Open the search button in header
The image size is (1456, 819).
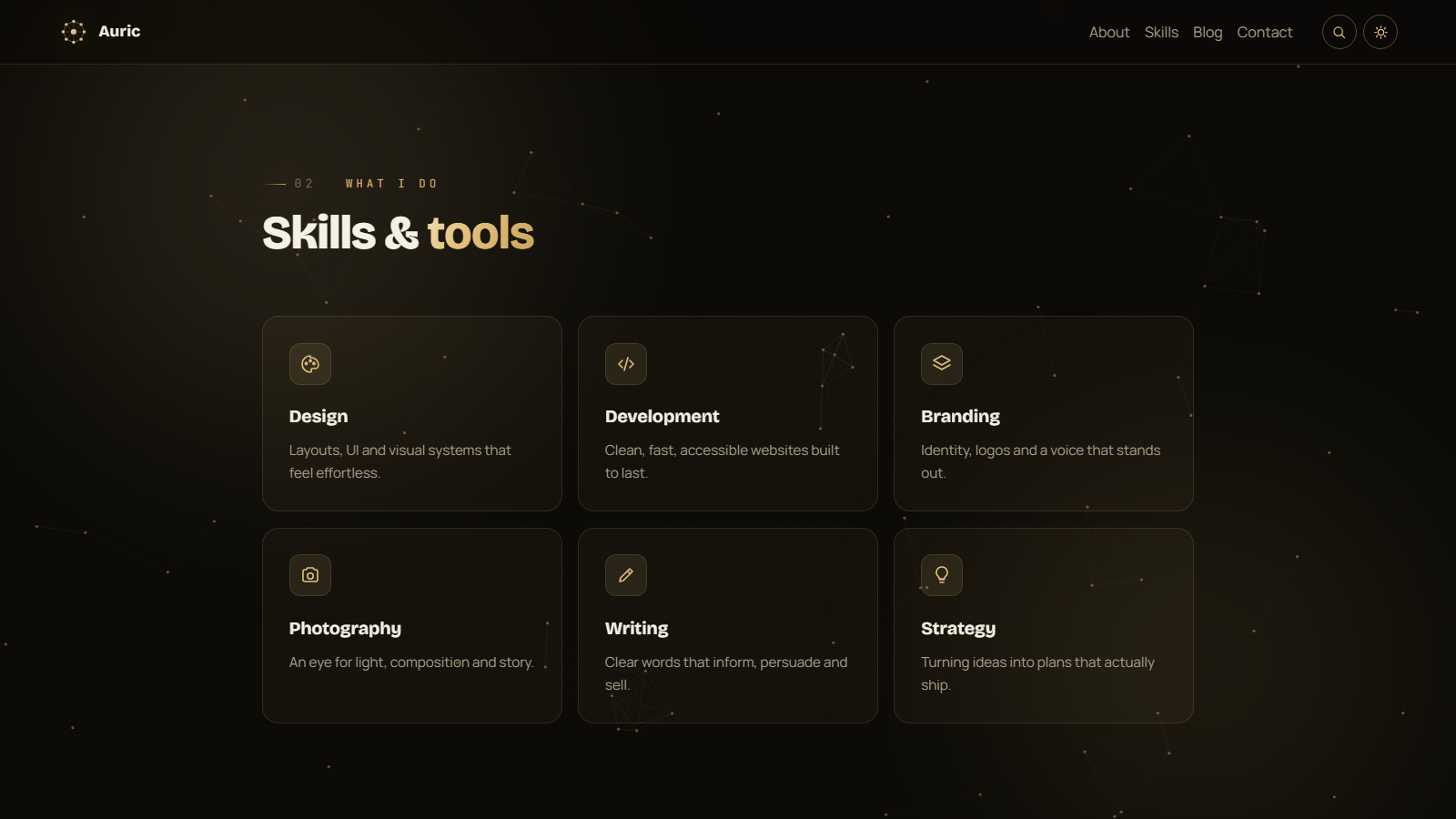tap(1339, 32)
